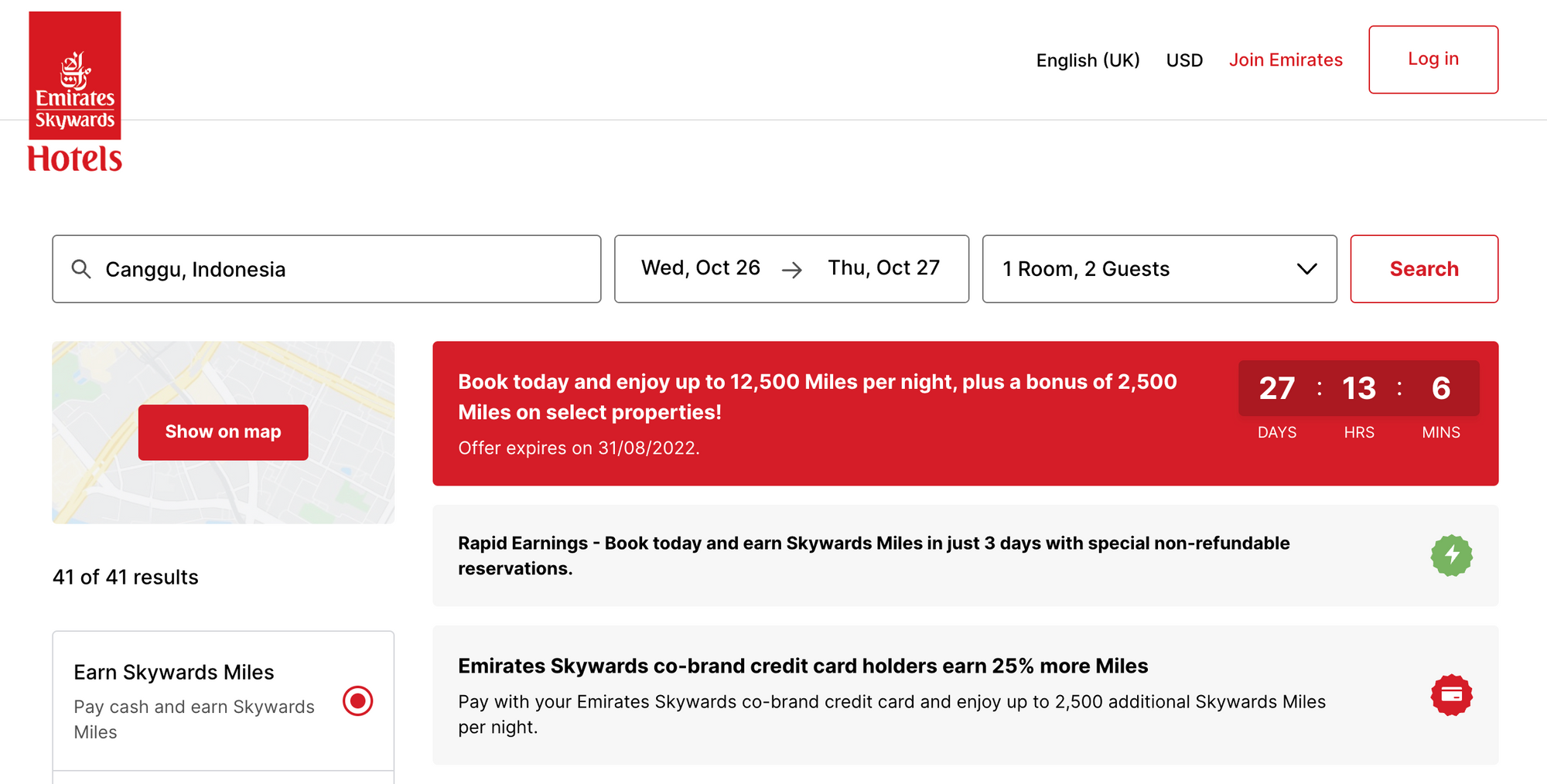This screenshot has width=1547, height=784.
Task: Click the green lightning Rapid Earnings badge
Action: coord(1451,555)
